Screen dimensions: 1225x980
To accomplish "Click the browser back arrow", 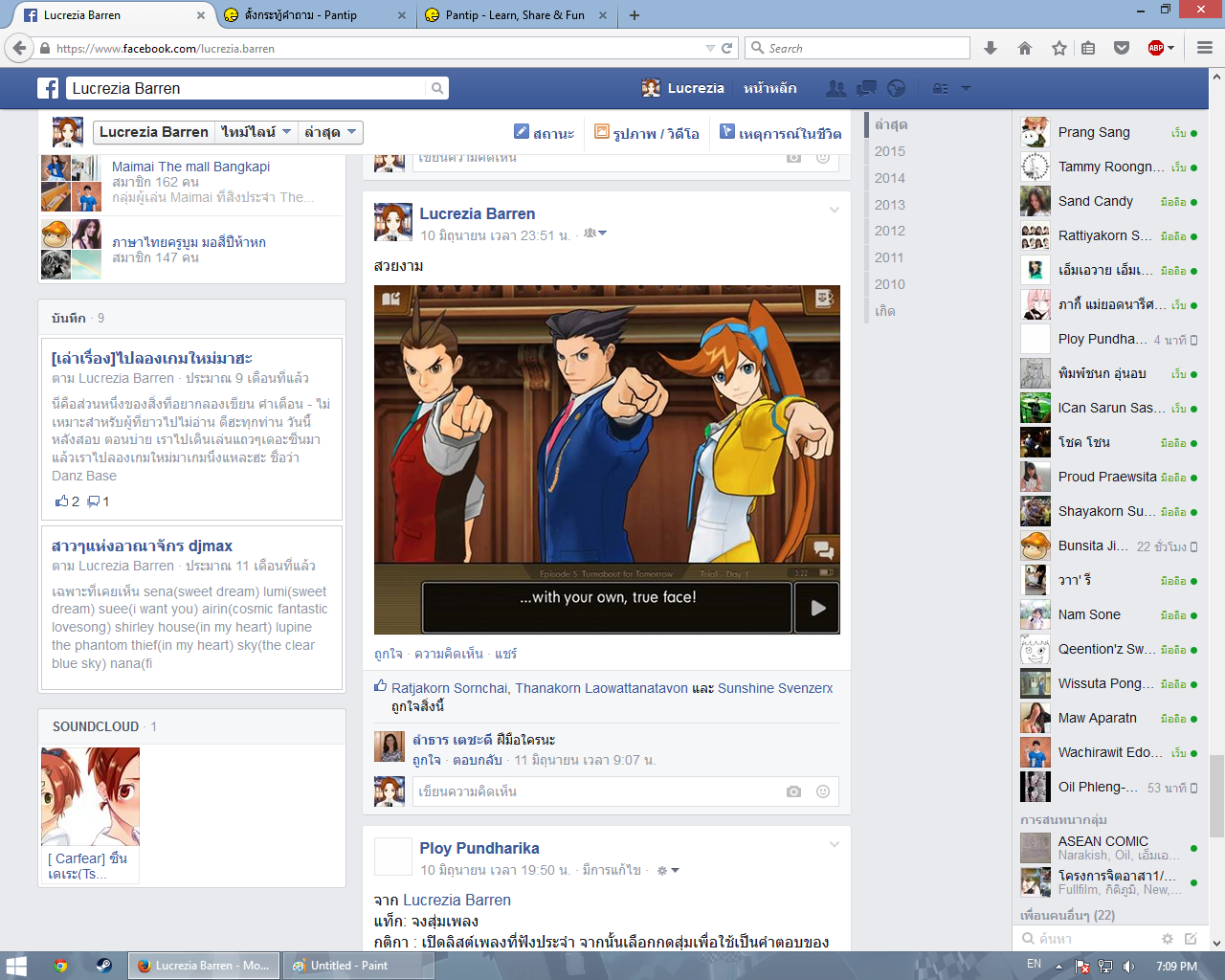I will pos(18,48).
